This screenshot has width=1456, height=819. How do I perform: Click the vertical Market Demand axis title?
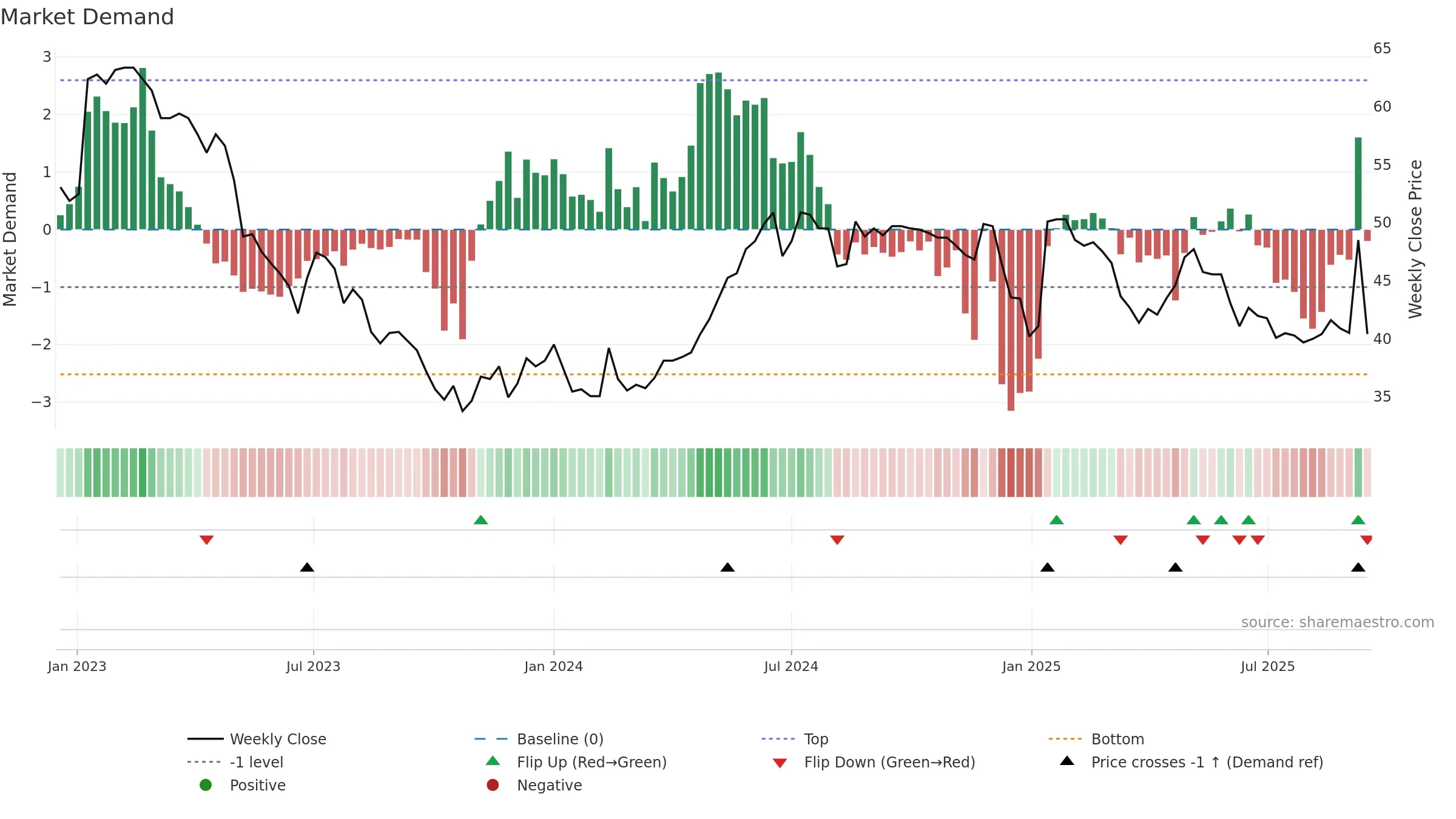(10, 239)
